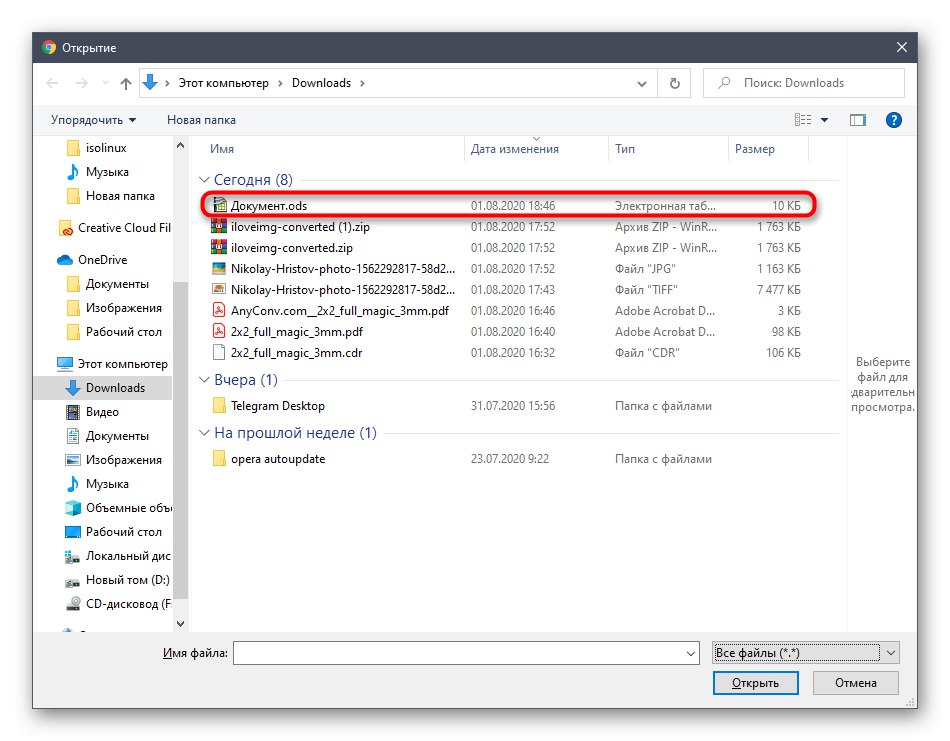Show the preview pane icon

click(x=857, y=119)
